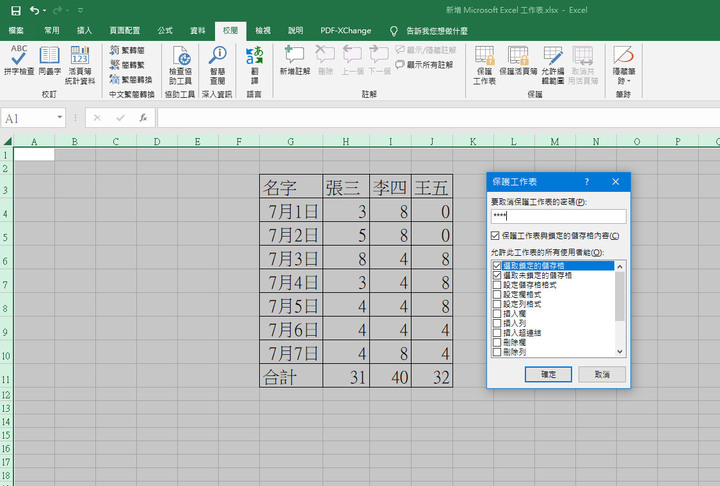
Task: Click 顯示/隱藏註解 in ribbon
Action: 426,50
